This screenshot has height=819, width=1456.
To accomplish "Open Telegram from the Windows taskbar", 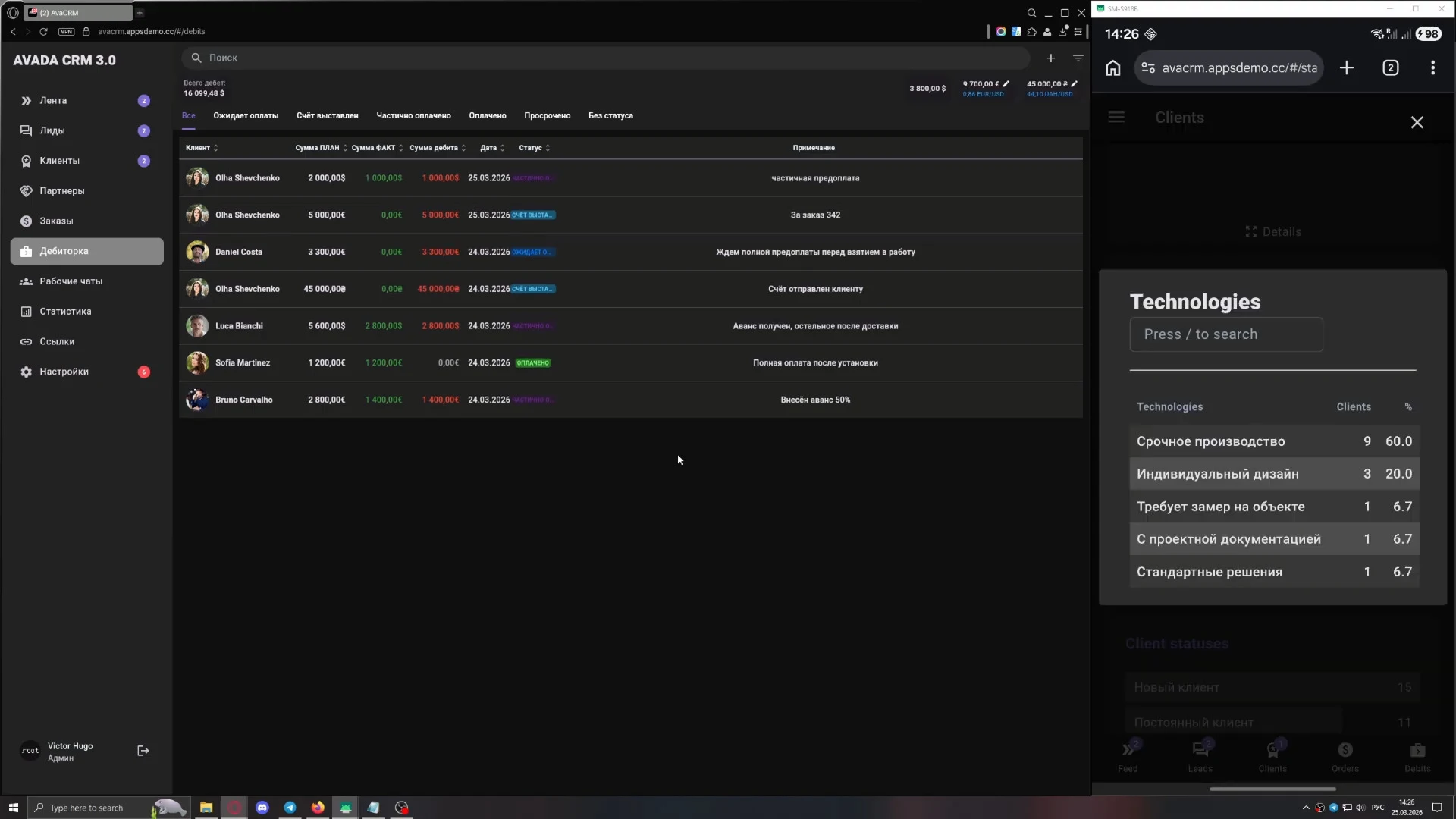I will tap(290, 808).
